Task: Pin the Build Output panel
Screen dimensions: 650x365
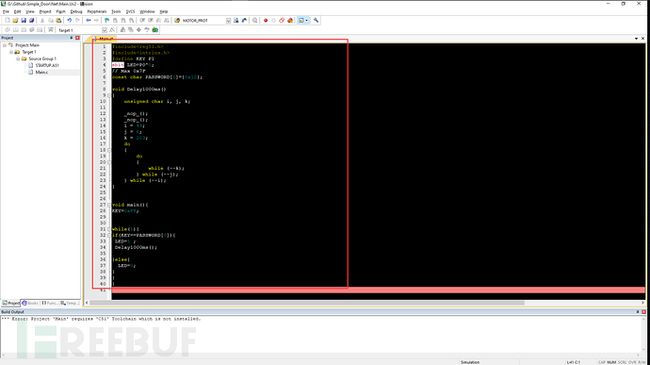Action: [x=638, y=312]
